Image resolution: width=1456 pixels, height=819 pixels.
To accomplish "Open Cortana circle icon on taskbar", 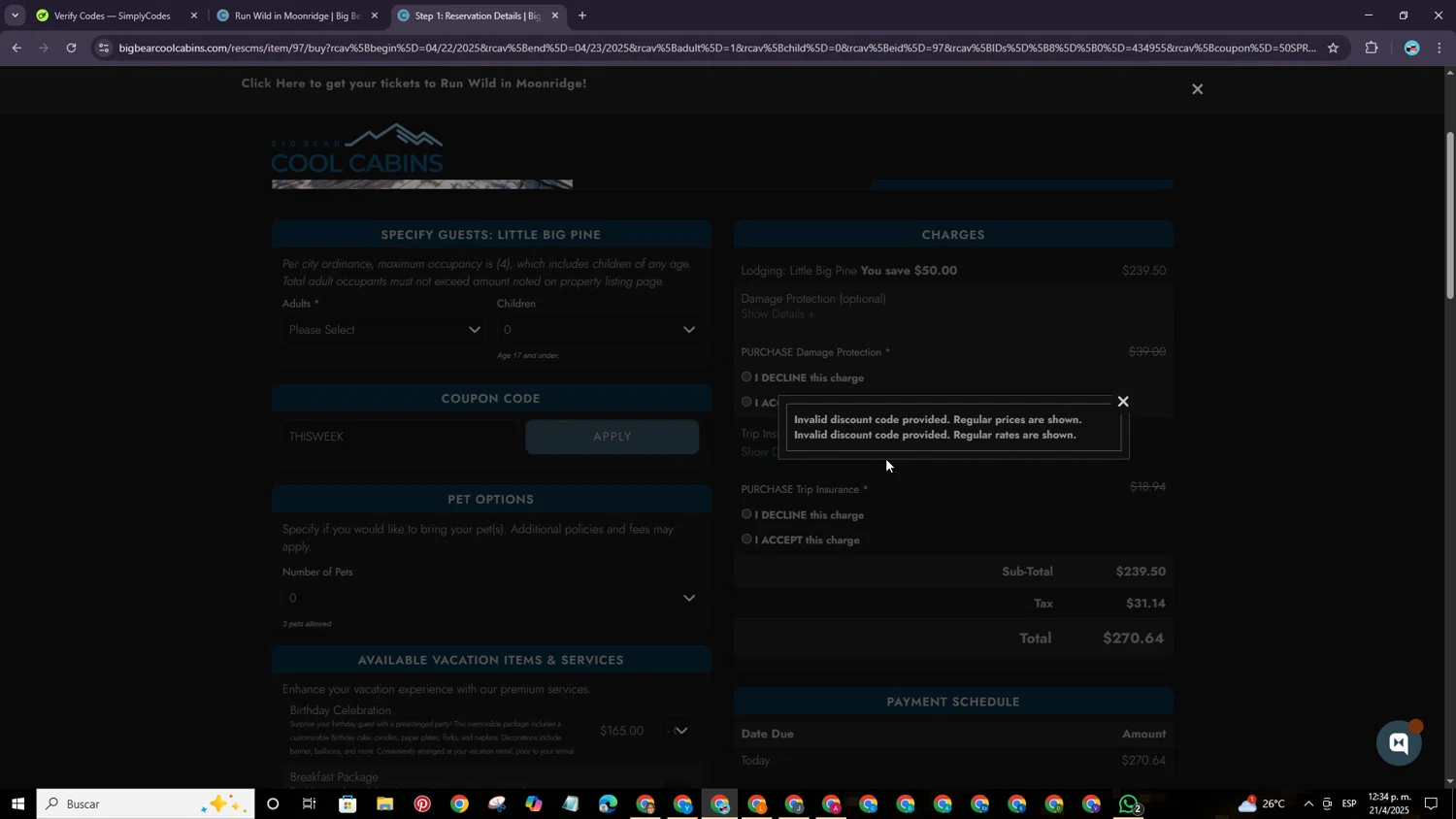I will tap(273, 803).
